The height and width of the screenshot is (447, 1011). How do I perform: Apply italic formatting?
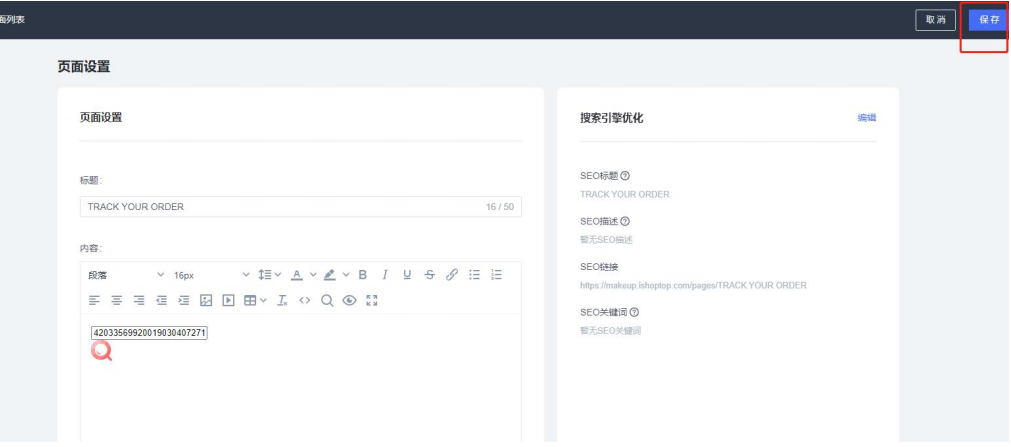pyautogui.click(x=384, y=275)
